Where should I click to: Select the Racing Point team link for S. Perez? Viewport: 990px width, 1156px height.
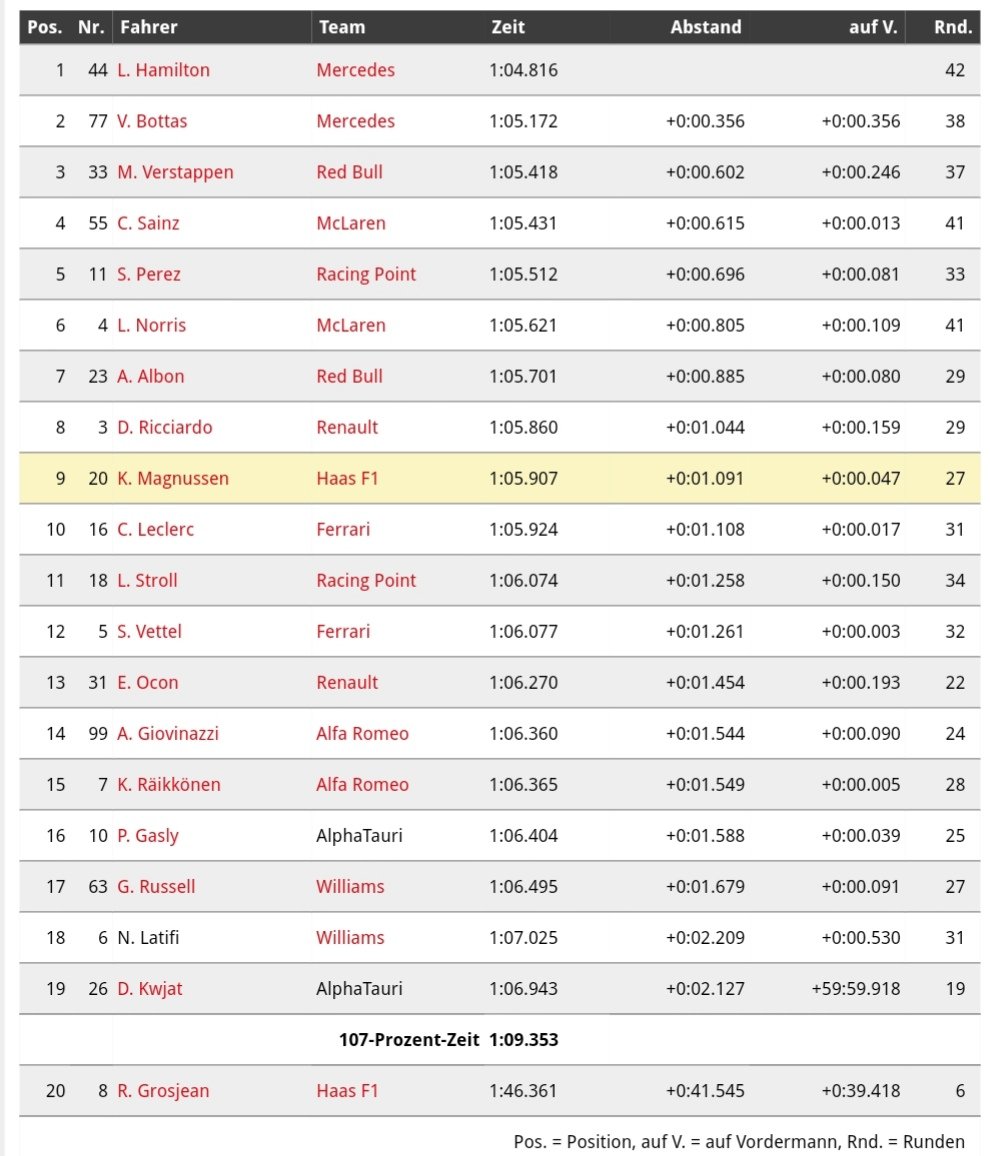click(366, 274)
